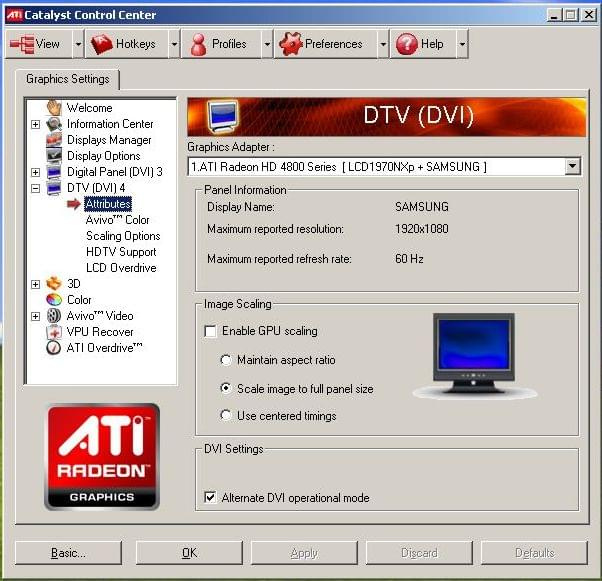Click the Basic... button
The image size is (602, 581).
pos(68,553)
